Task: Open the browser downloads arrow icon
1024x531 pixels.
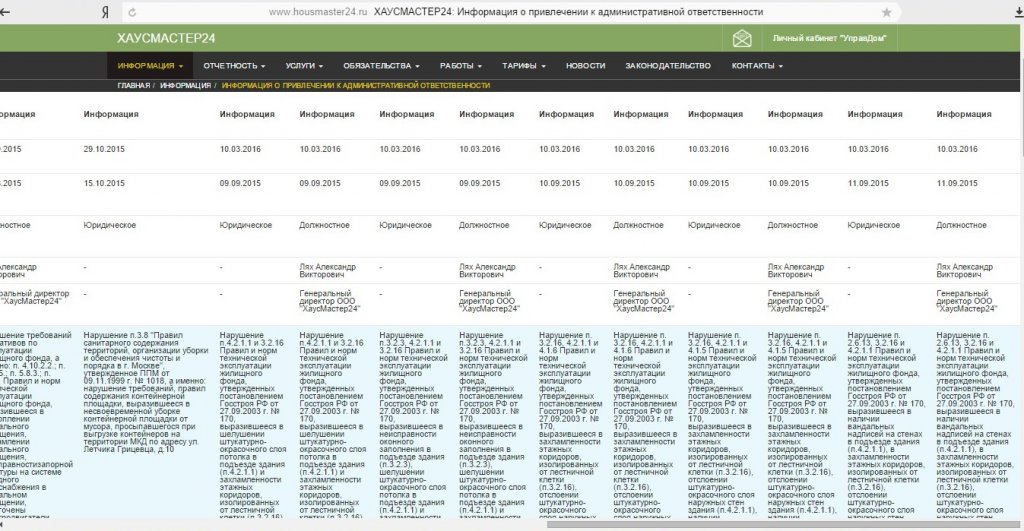Action: [x=1017, y=12]
